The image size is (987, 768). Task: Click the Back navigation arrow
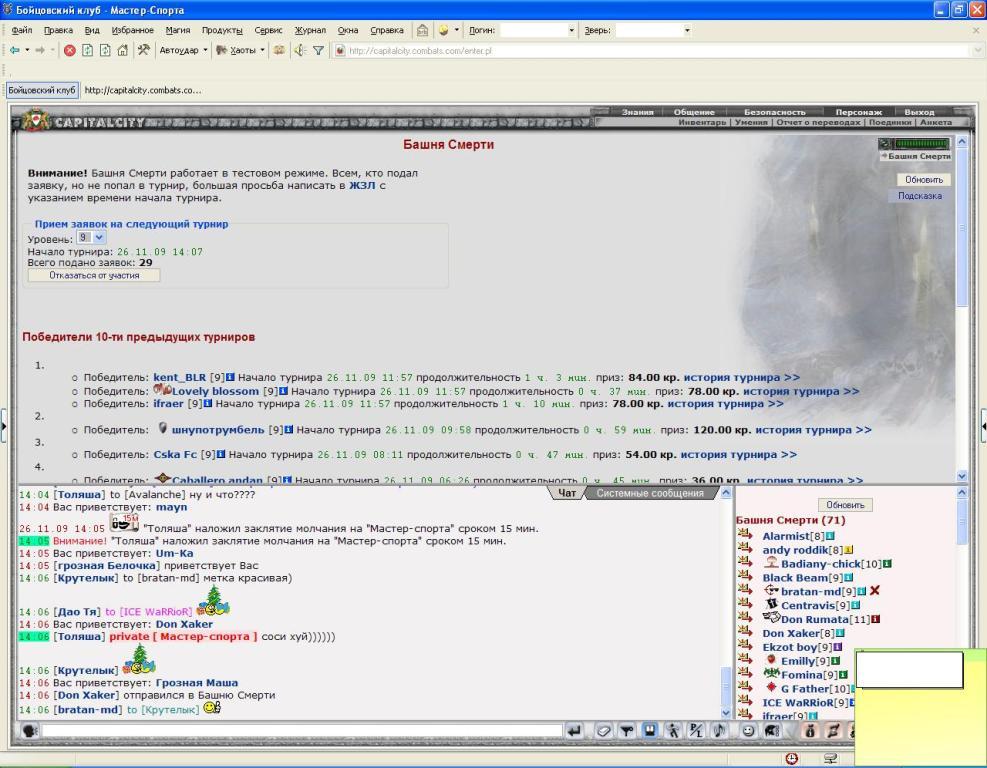click(14, 50)
